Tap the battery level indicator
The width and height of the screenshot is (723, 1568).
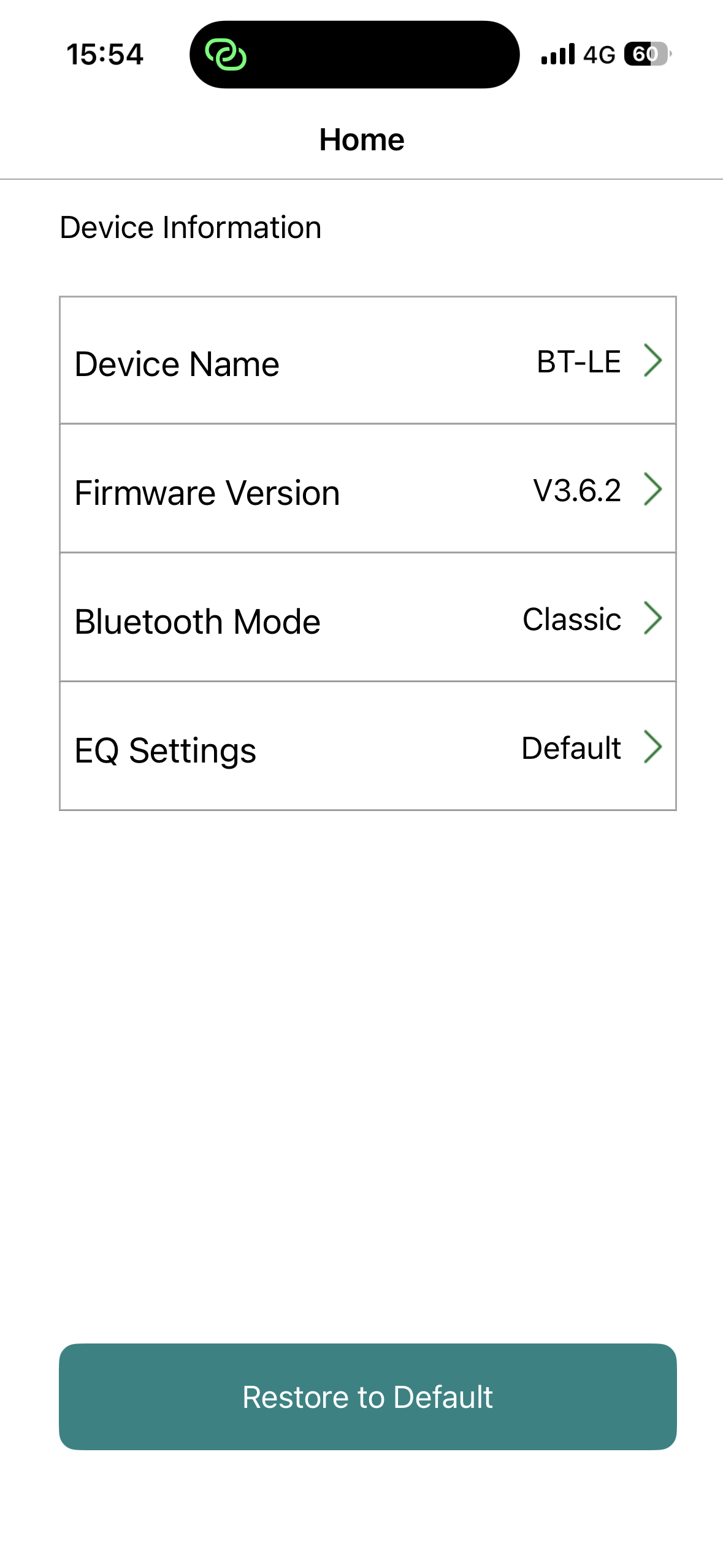point(647,55)
